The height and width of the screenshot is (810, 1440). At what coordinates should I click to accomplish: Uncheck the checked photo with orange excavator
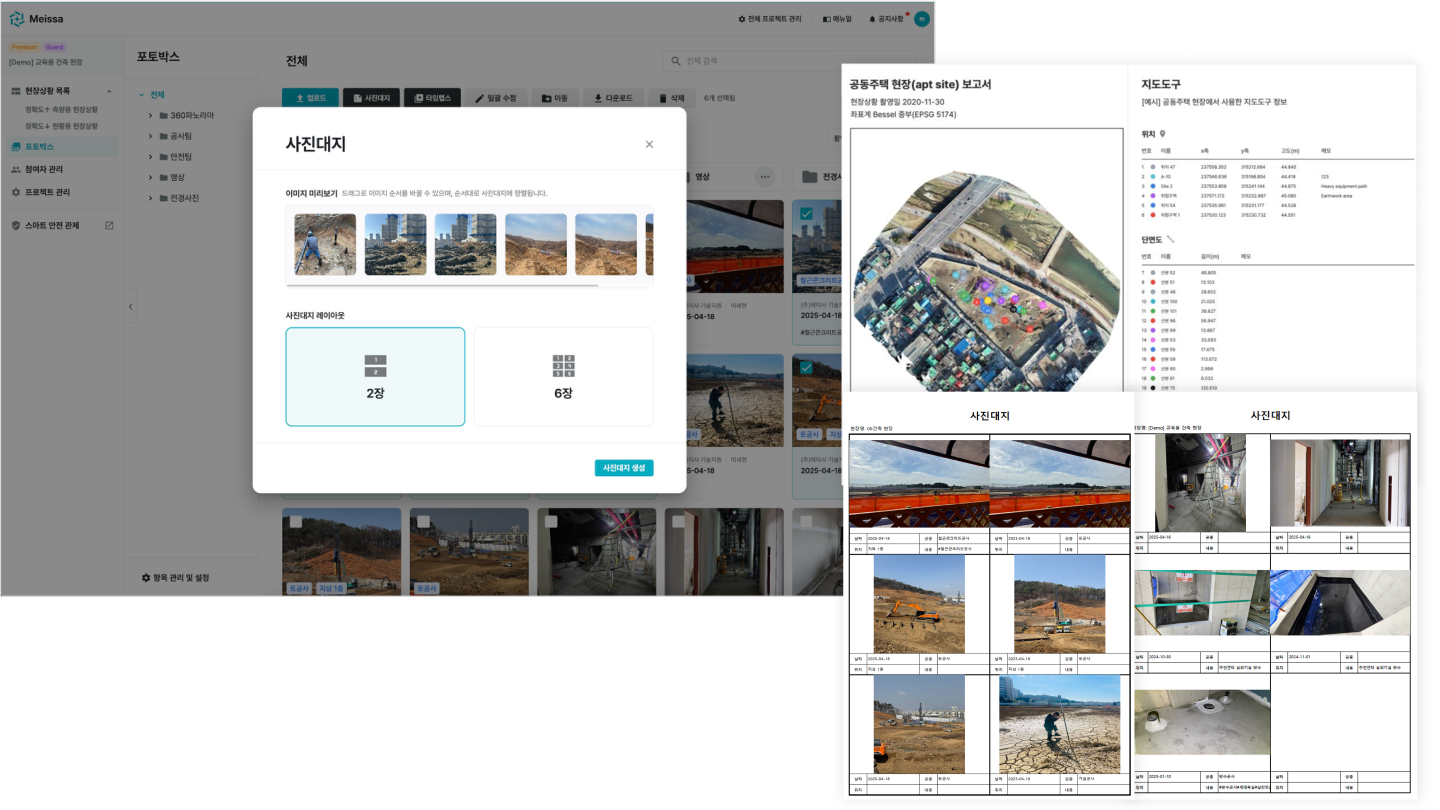click(807, 368)
